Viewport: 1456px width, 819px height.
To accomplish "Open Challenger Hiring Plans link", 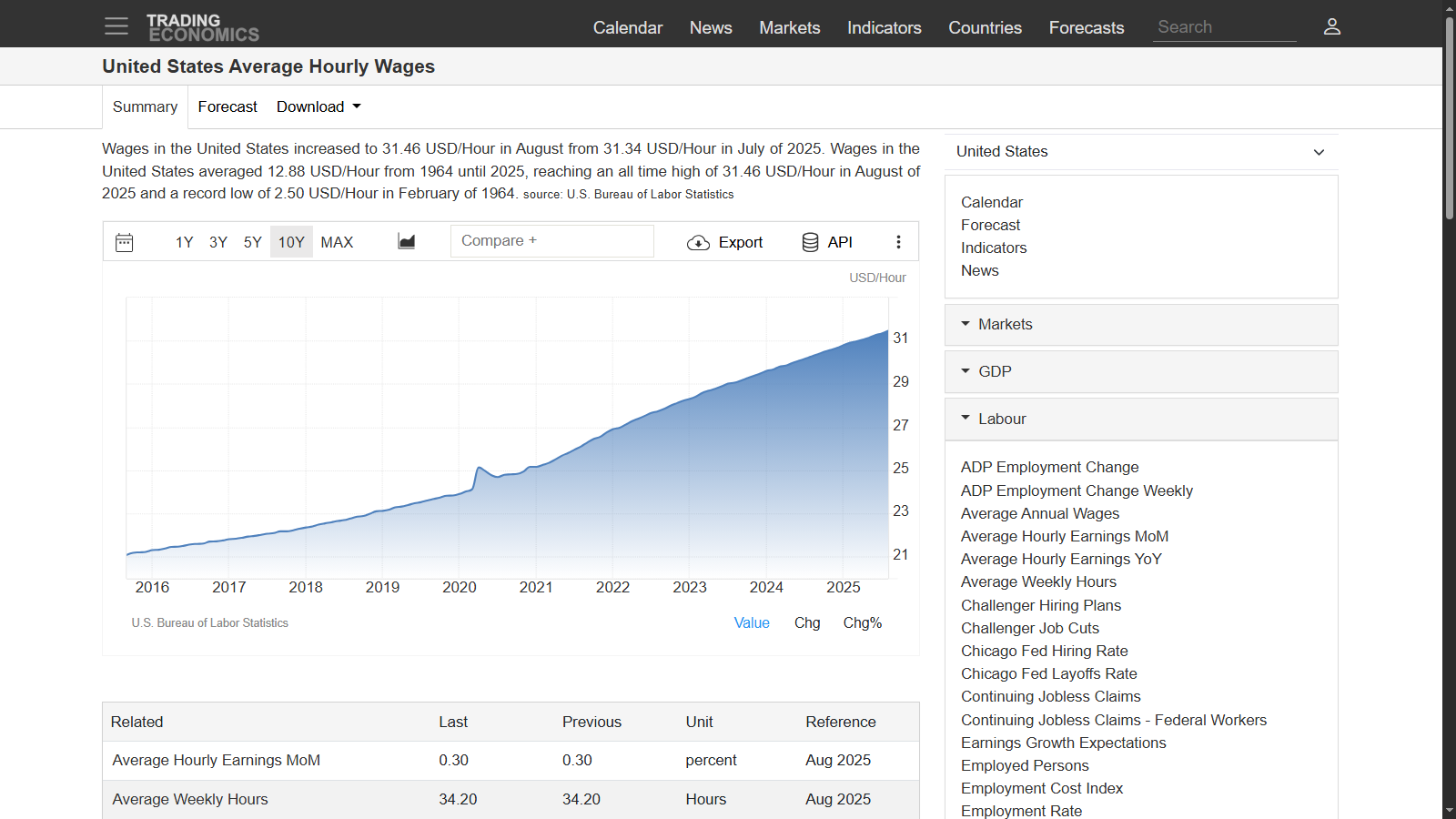I will pos(1041,605).
